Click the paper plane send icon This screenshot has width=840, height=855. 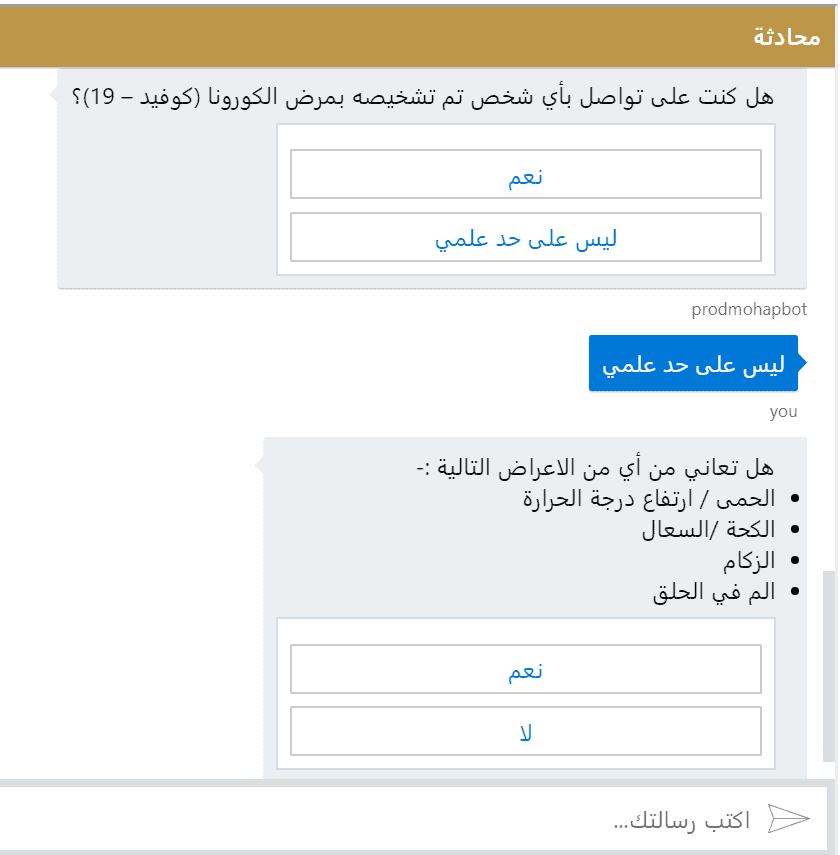[x=788, y=820]
